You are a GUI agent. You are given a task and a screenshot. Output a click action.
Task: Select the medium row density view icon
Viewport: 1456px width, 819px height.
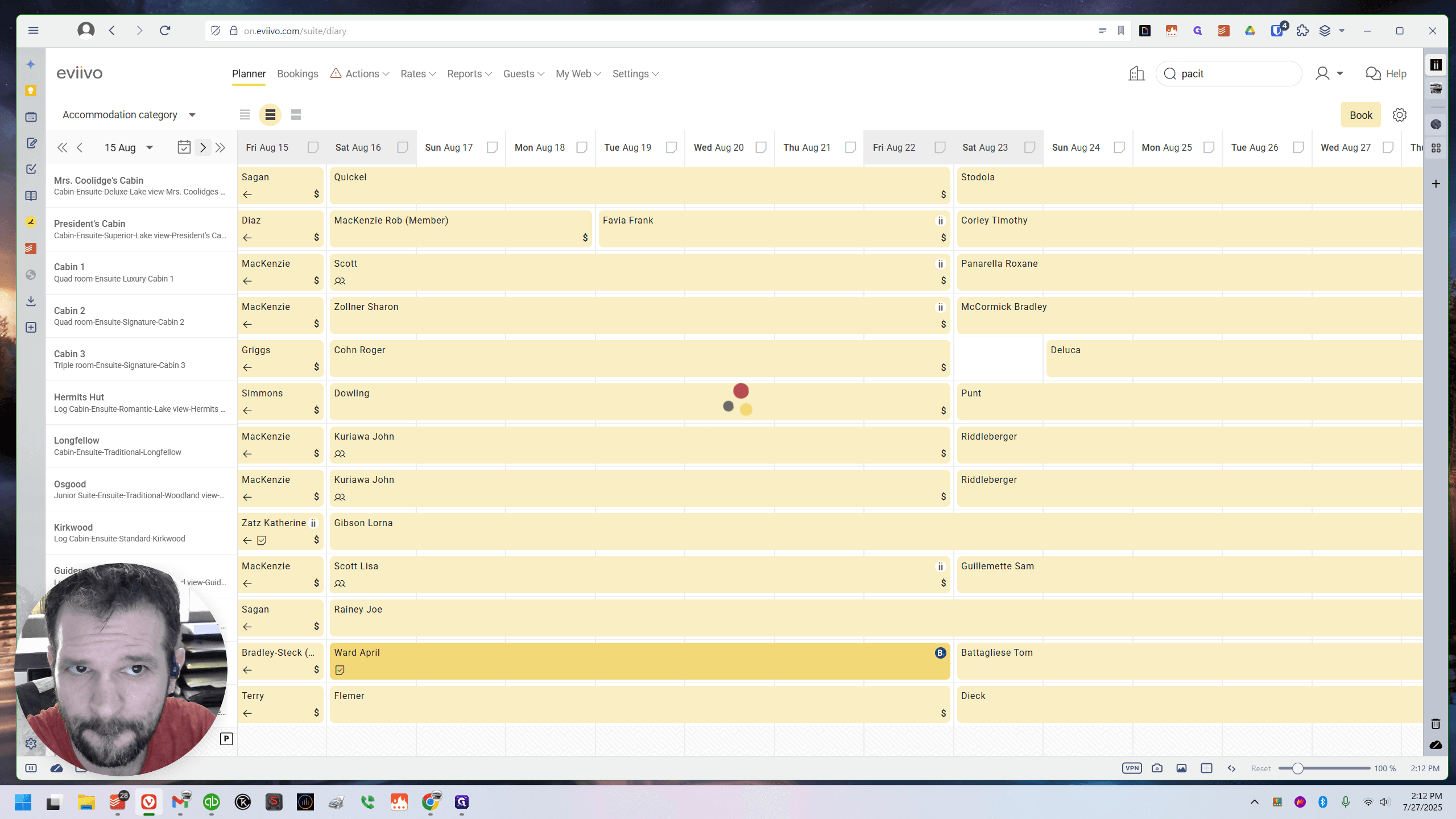coord(270,115)
